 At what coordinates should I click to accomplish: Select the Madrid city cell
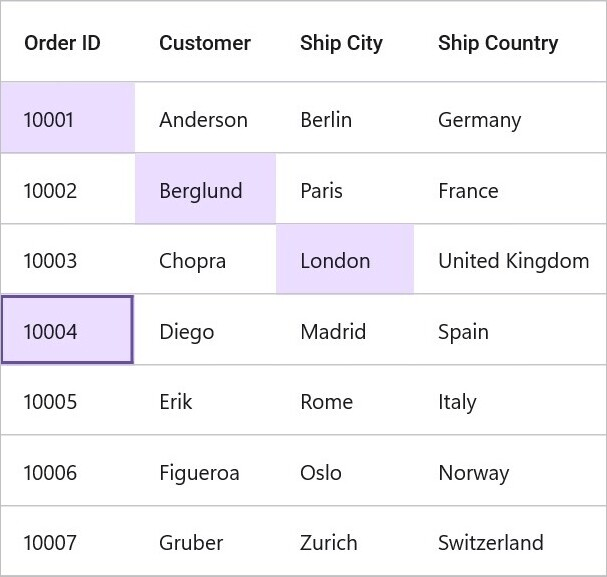(x=345, y=330)
